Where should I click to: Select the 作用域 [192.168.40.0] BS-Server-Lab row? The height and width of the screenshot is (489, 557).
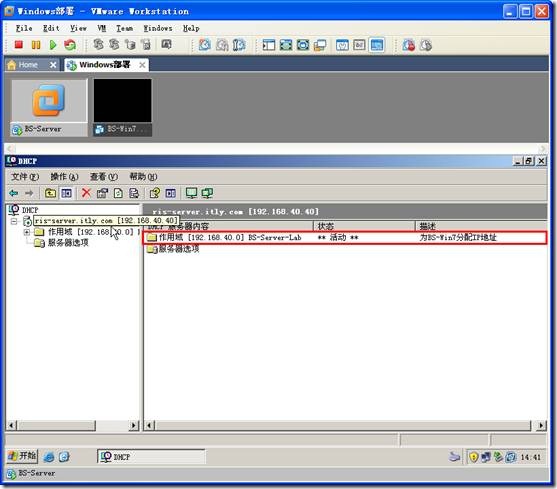pos(345,238)
